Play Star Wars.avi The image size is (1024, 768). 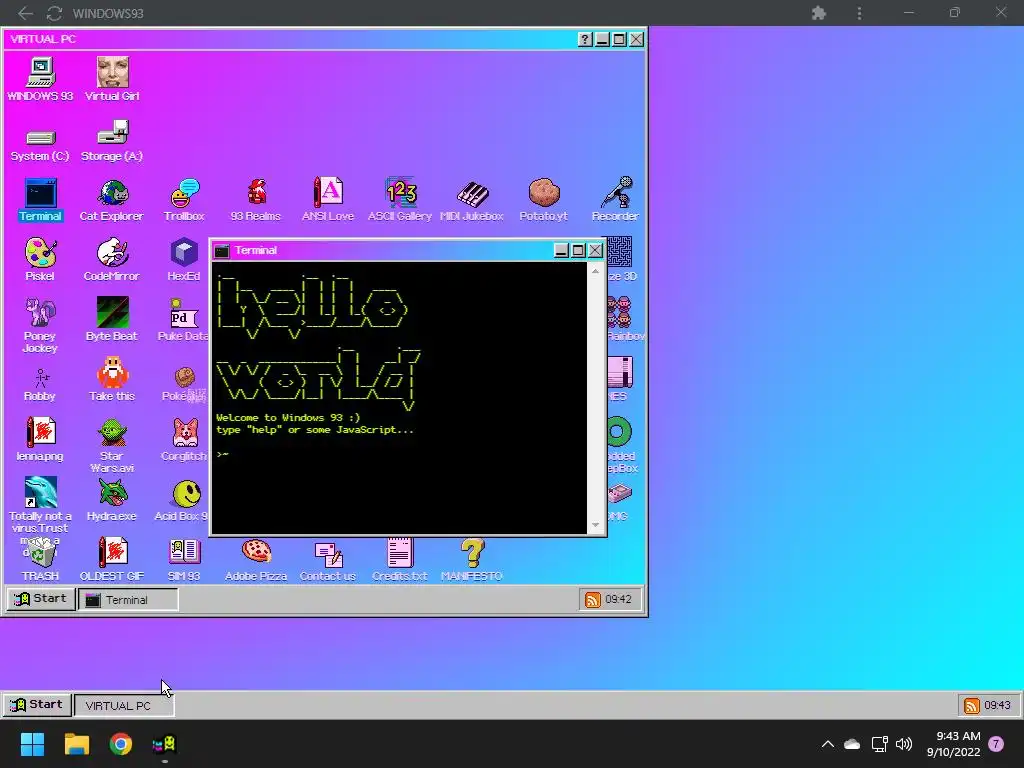(x=112, y=445)
